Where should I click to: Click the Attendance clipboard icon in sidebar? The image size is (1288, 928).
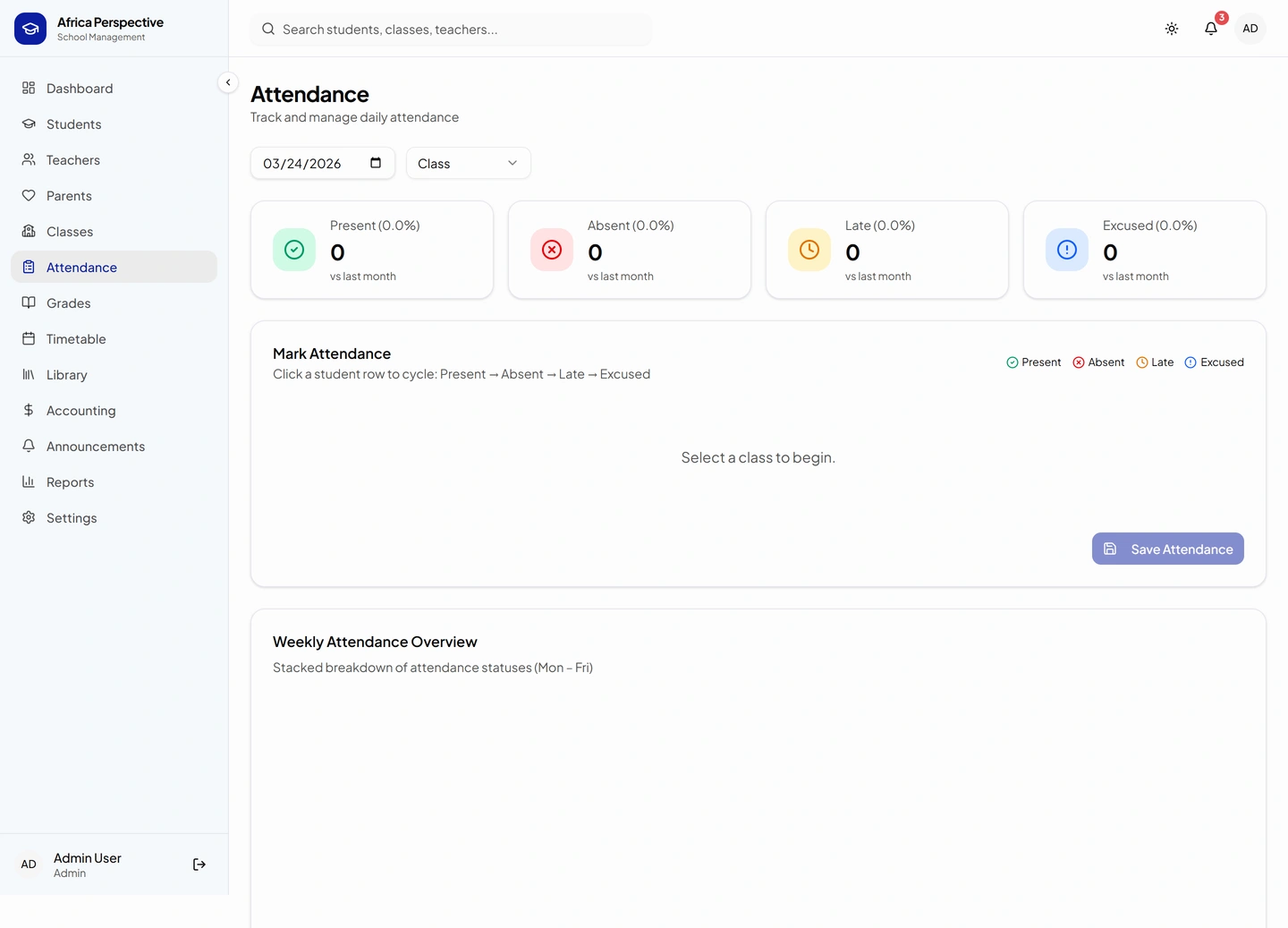(x=29, y=267)
